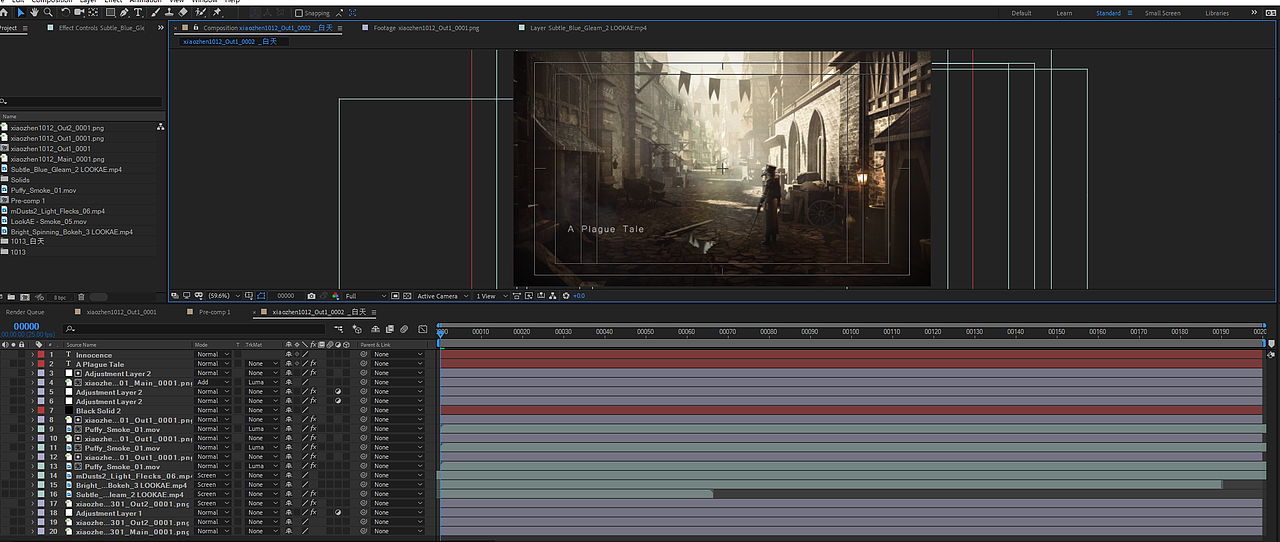
Task: Expand the A Plague Tale layer properties
Action: pos(32,364)
